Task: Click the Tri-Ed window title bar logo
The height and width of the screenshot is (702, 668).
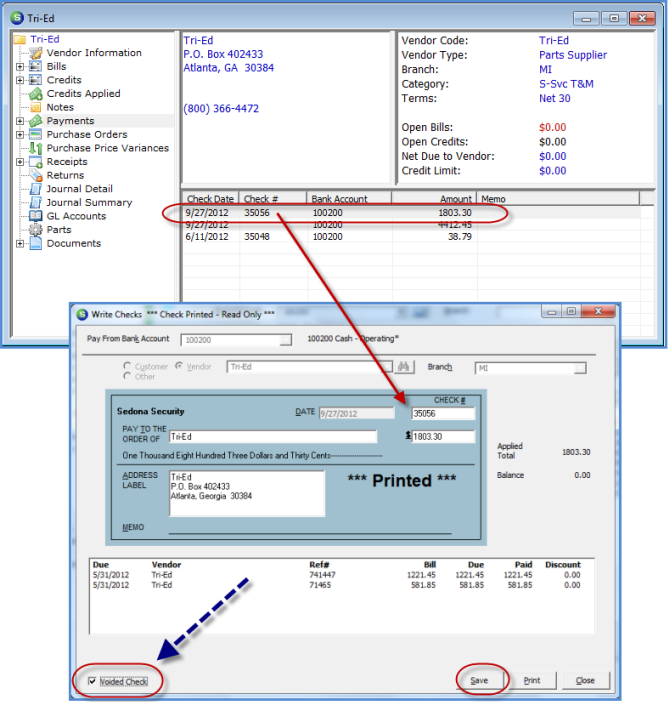Action: pos(17,18)
